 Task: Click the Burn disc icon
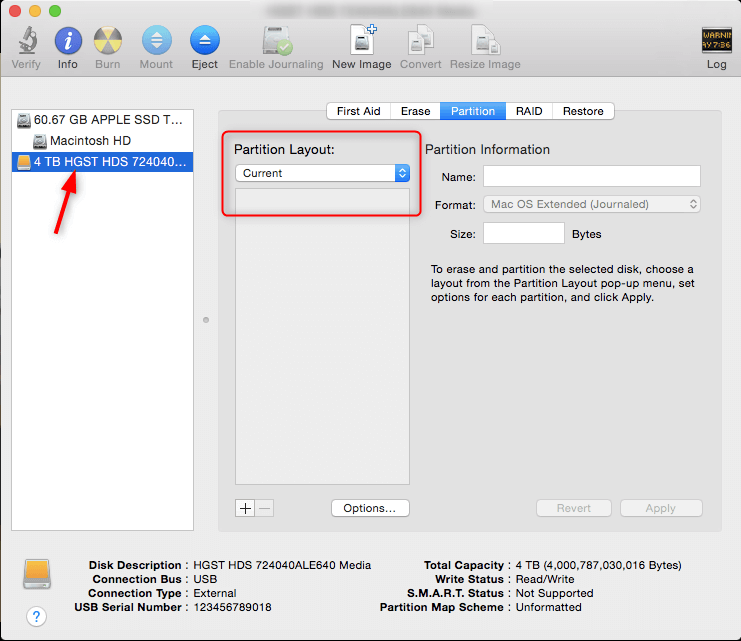pyautogui.click(x=108, y=42)
